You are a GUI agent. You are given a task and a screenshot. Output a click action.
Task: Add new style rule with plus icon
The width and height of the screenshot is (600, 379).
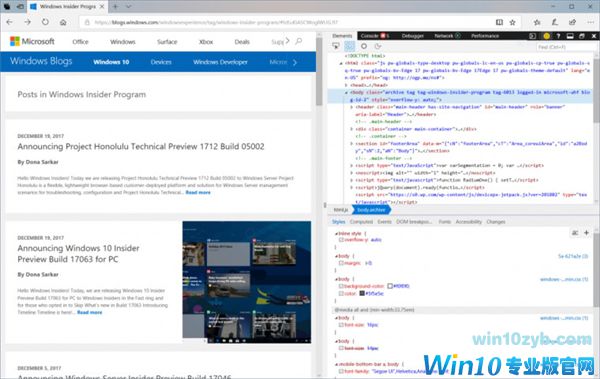coord(586,233)
